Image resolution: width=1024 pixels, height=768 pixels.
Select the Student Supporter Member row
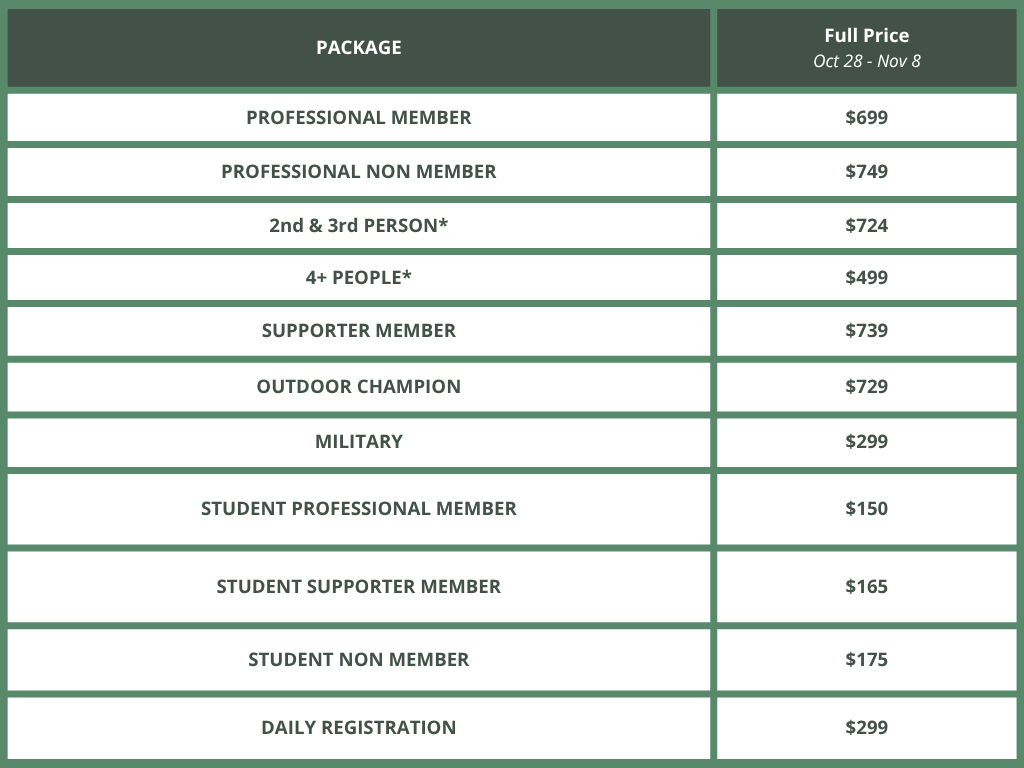[358, 586]
